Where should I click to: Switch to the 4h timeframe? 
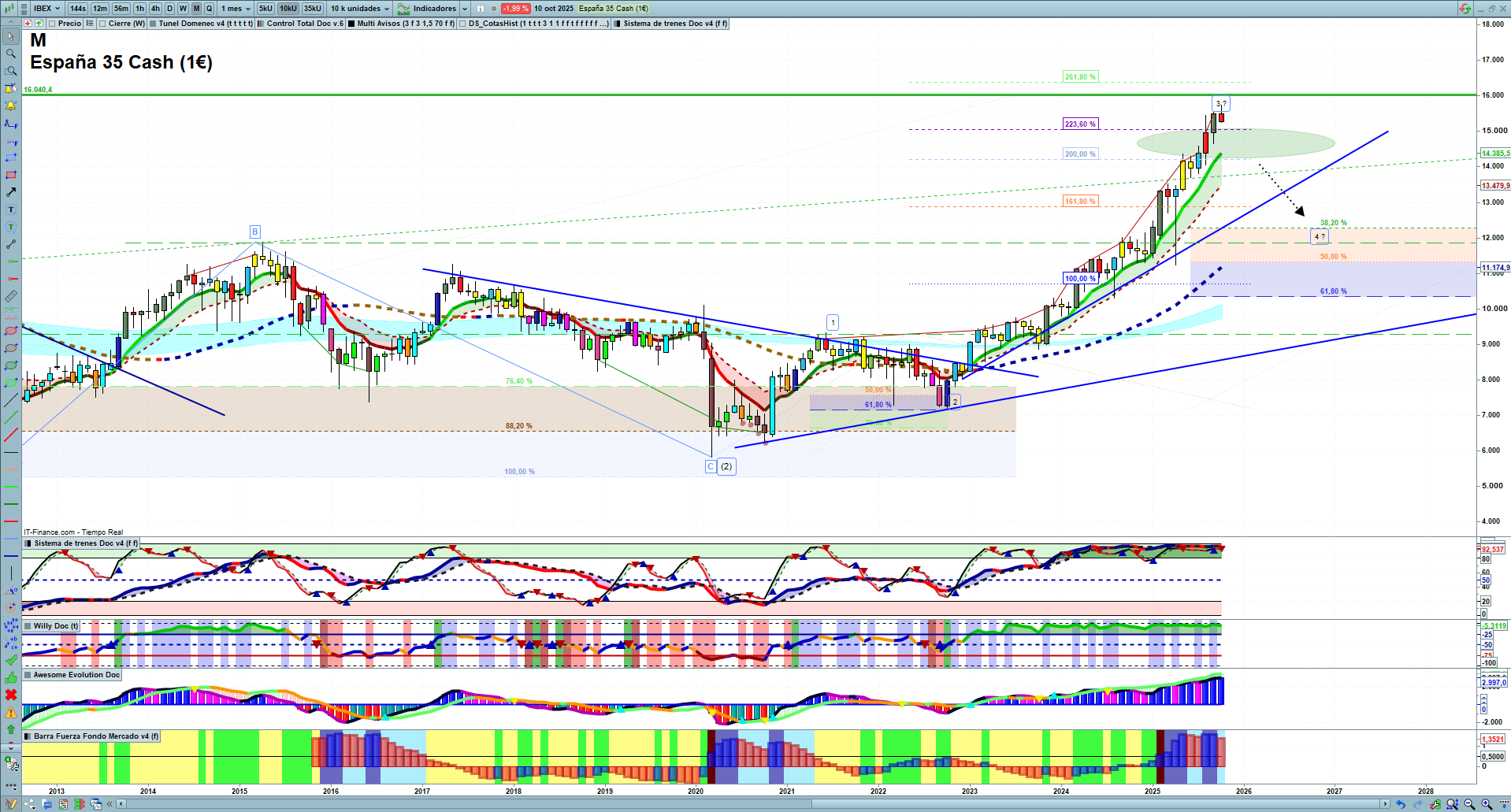pyautogui.click(x=155, y=9)
